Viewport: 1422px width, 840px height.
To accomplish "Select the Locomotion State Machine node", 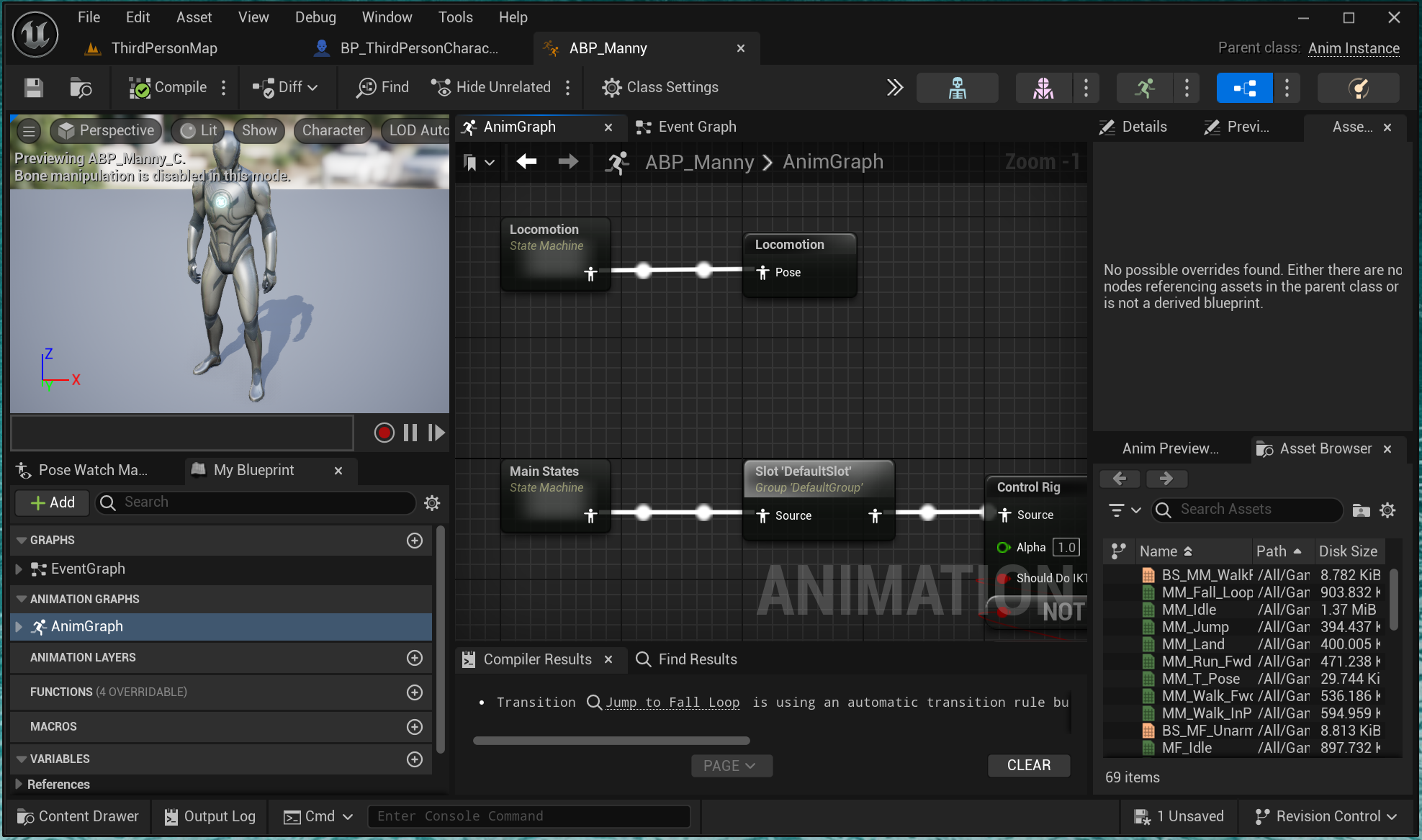I will tap(556, 254).
